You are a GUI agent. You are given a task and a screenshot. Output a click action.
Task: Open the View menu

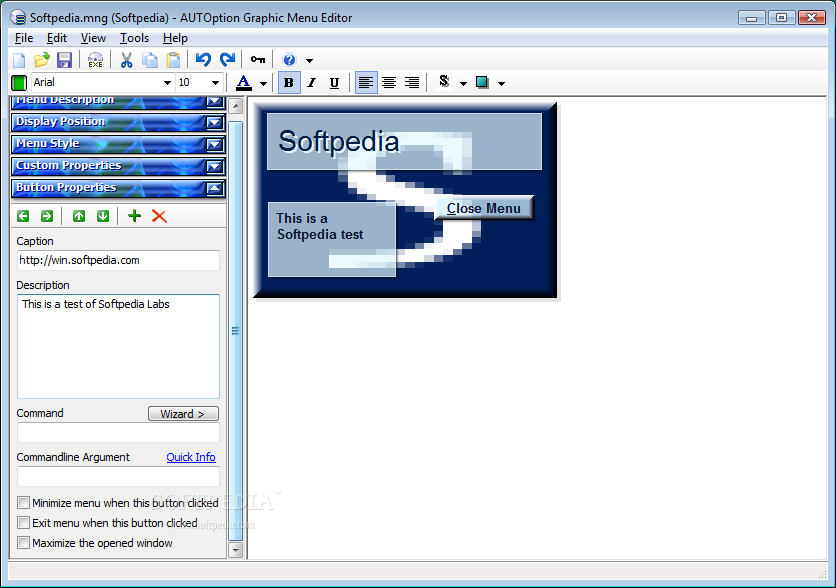[x=93, y=38]
